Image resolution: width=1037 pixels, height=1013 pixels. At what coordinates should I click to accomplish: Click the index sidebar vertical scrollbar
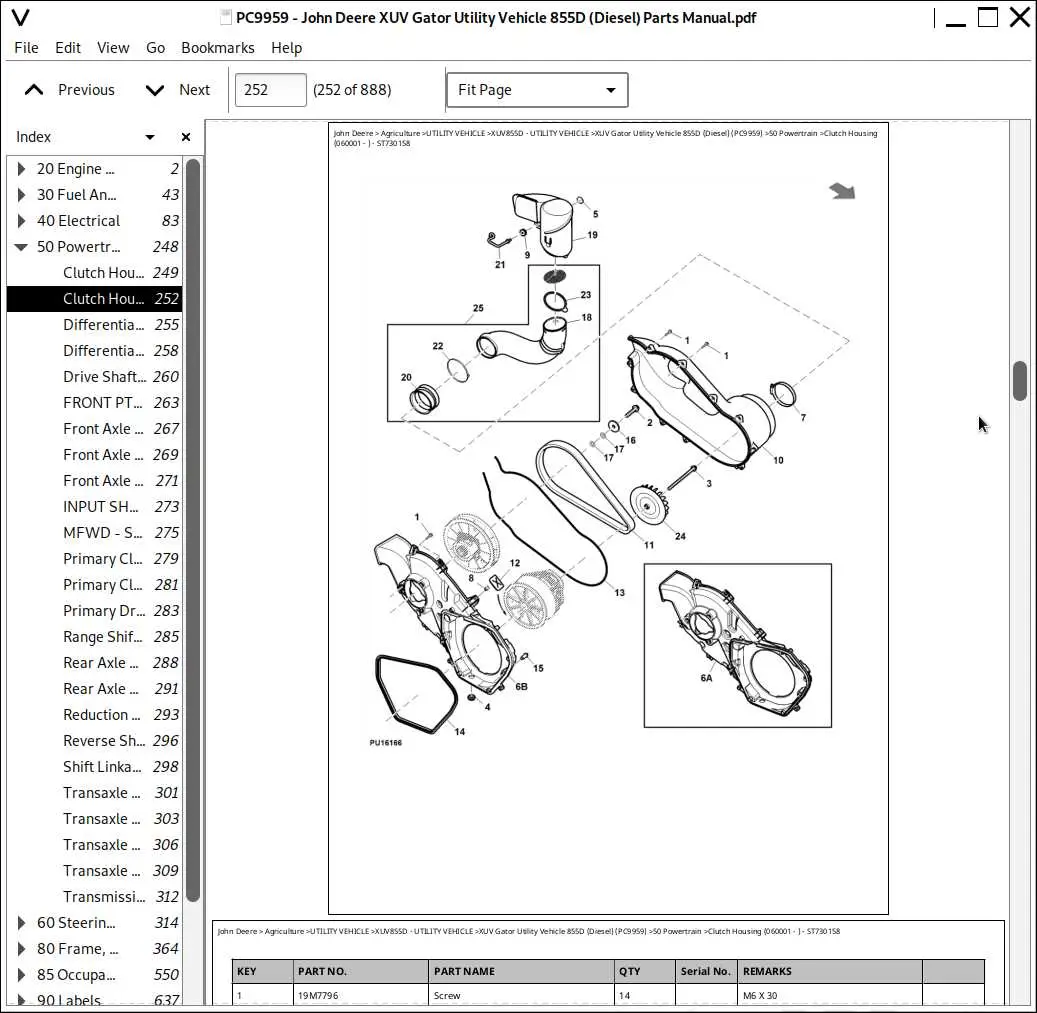tap(193, 530)
